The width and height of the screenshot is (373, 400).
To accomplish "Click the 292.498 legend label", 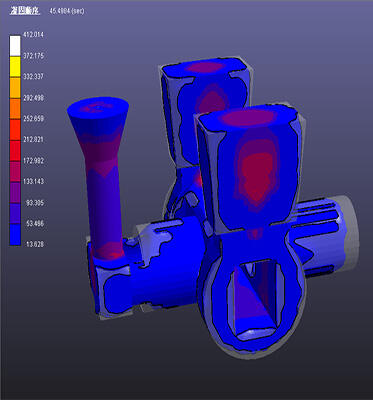I will (33, 98).
